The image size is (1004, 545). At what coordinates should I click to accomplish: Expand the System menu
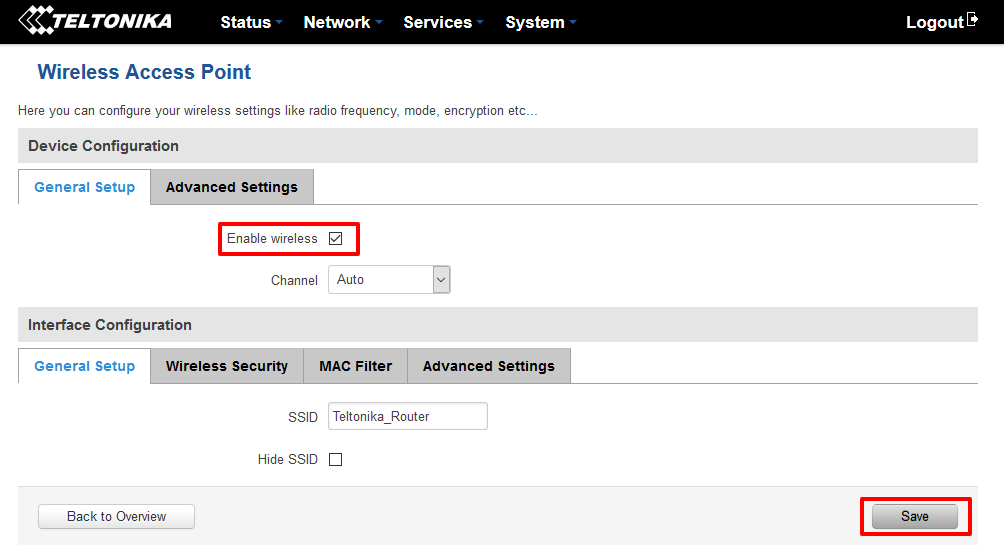(x=540, y=22)
